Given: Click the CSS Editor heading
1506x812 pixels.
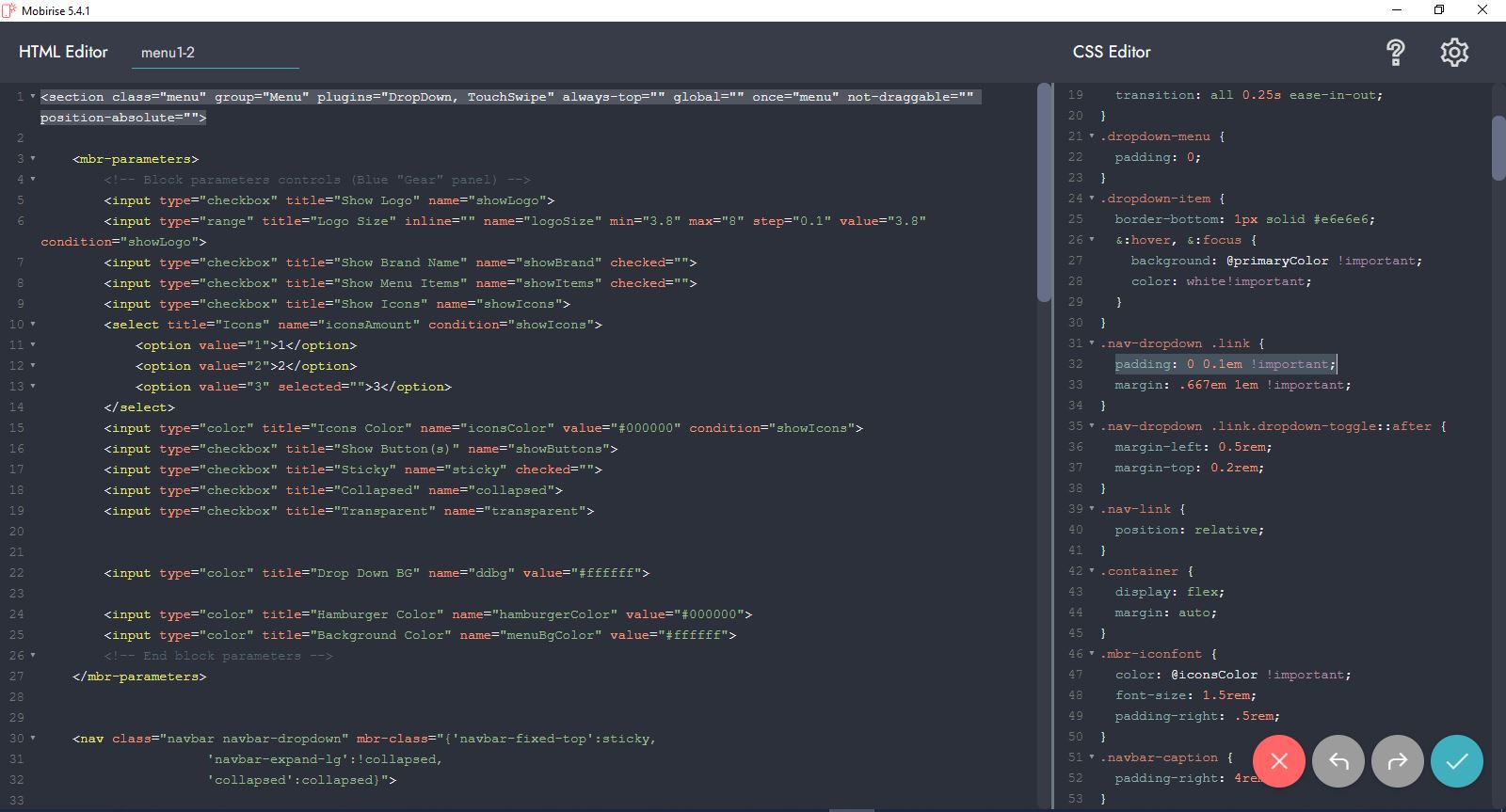Looking at the screenshot, I should (1112, 52).
